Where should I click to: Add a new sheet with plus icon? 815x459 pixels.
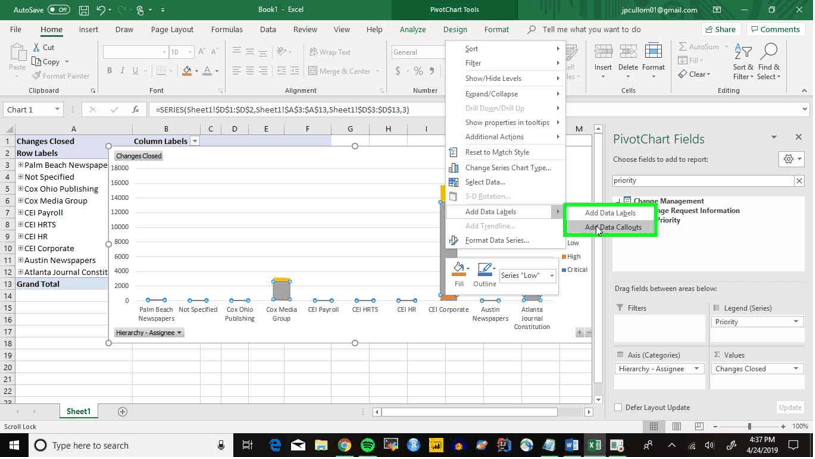[122, 412]
